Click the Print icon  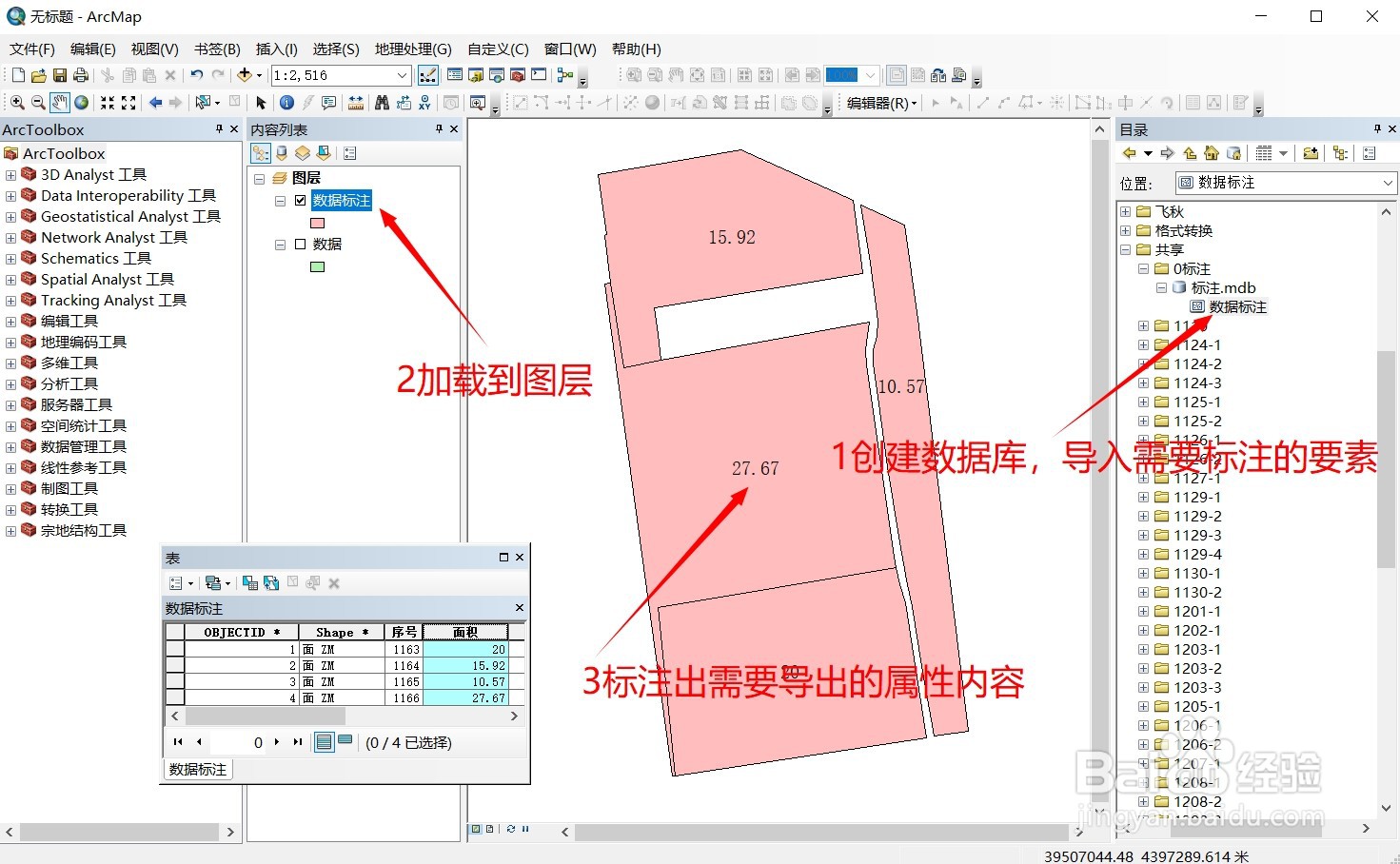point(81,75)
